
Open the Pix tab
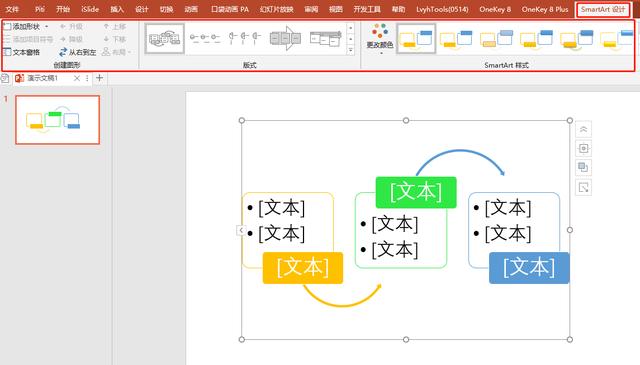coord(40,9)
